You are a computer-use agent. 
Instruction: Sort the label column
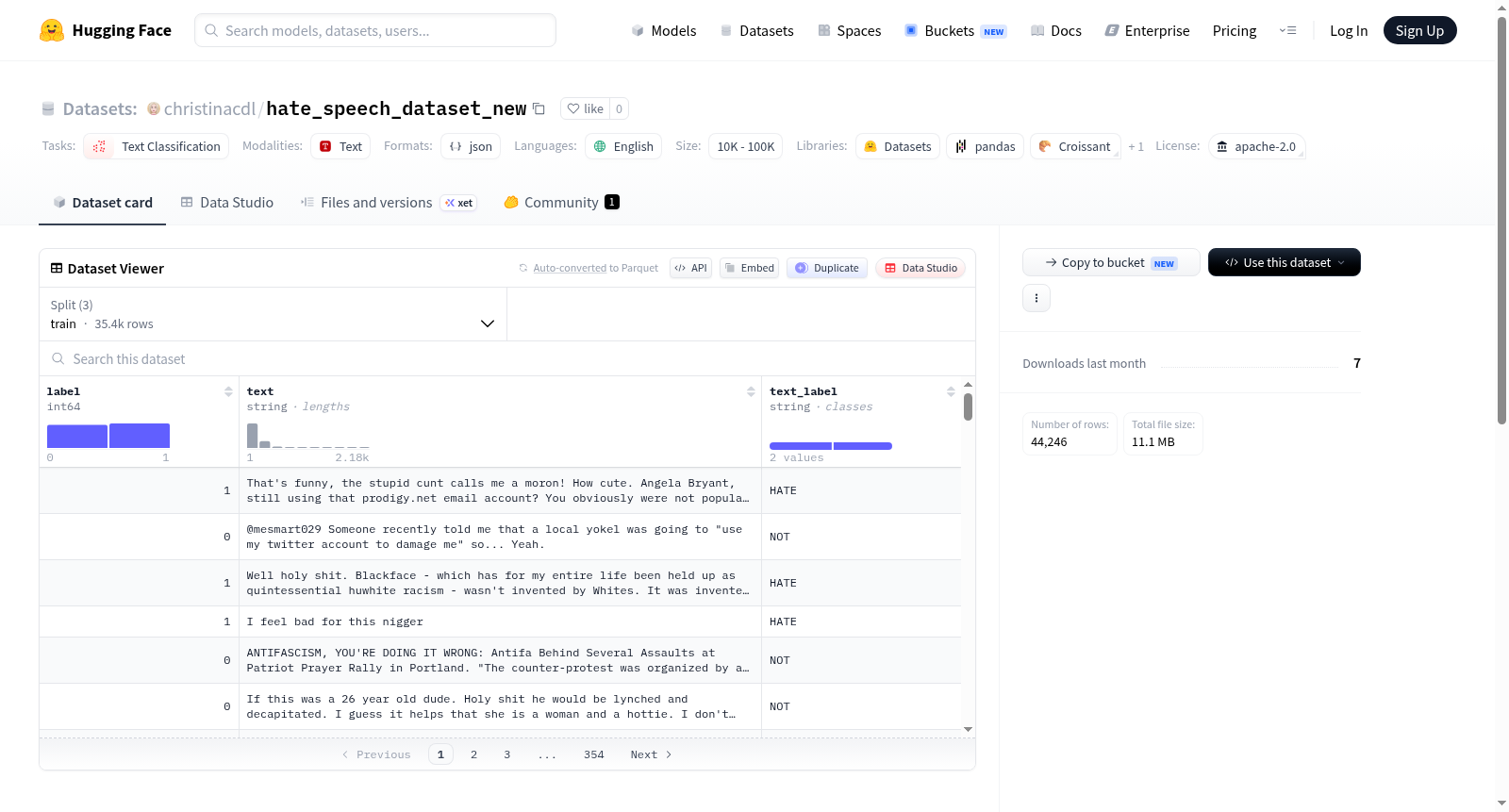(228, 391)
